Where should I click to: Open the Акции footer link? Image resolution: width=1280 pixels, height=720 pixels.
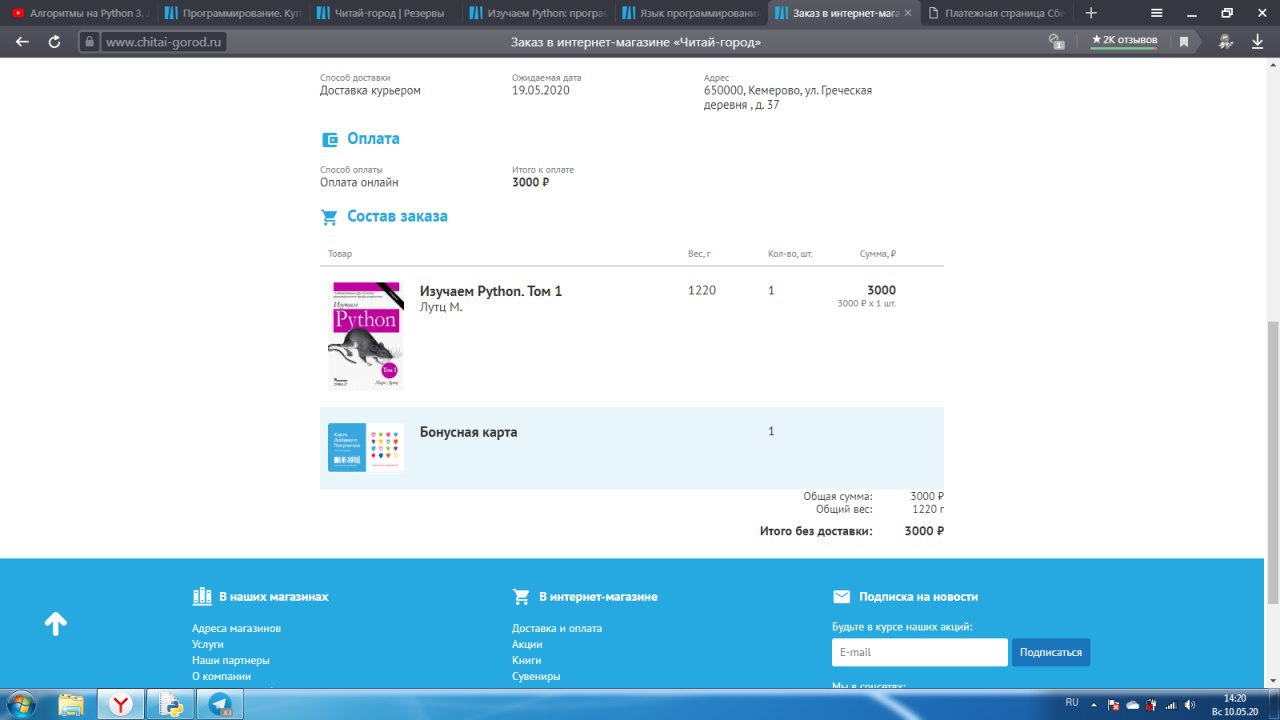pos(527,644)
